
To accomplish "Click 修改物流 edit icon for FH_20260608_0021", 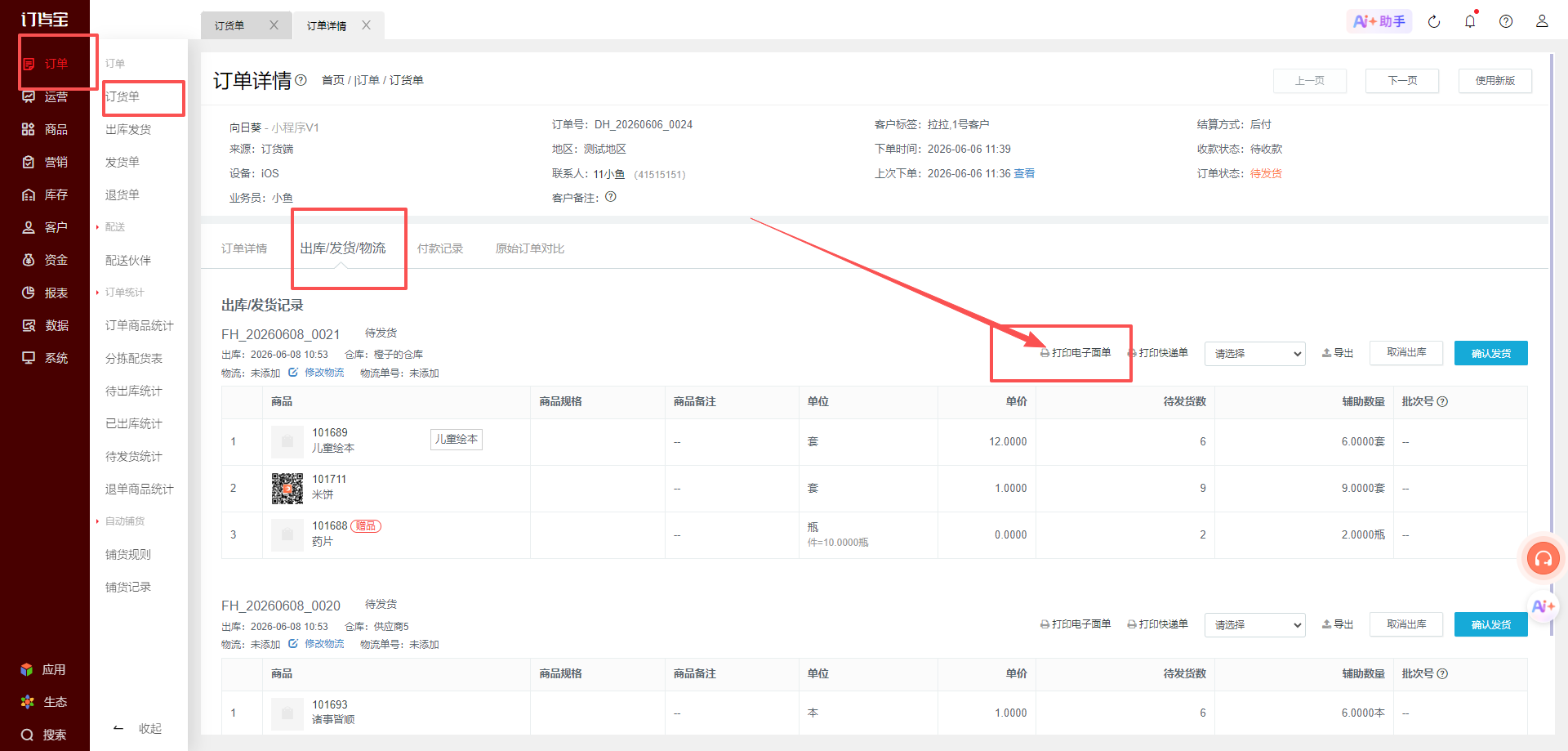I will coord(293,373).
